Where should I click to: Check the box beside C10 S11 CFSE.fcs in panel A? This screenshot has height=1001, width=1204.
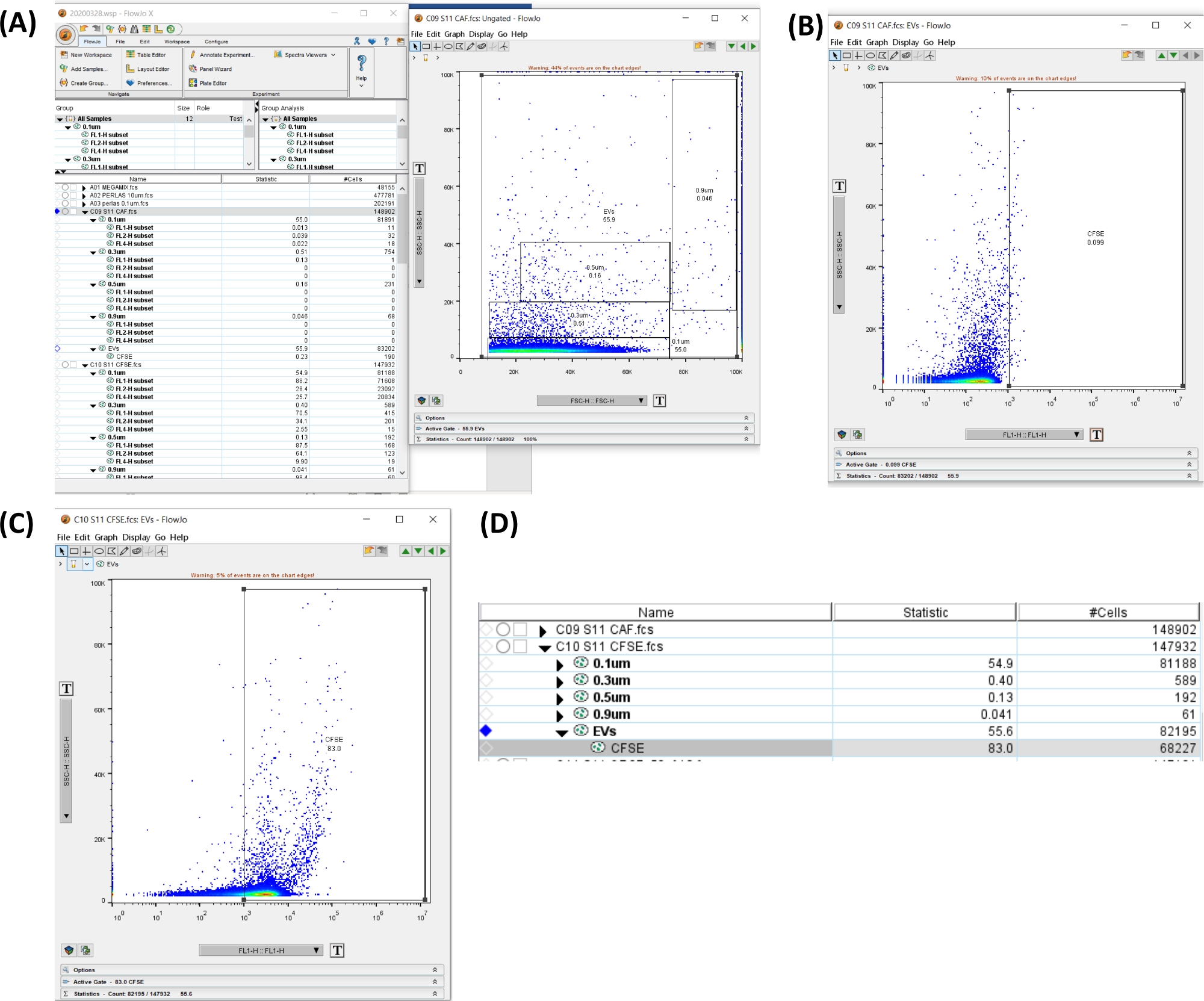pyautogui.click(x=73, y=365)
